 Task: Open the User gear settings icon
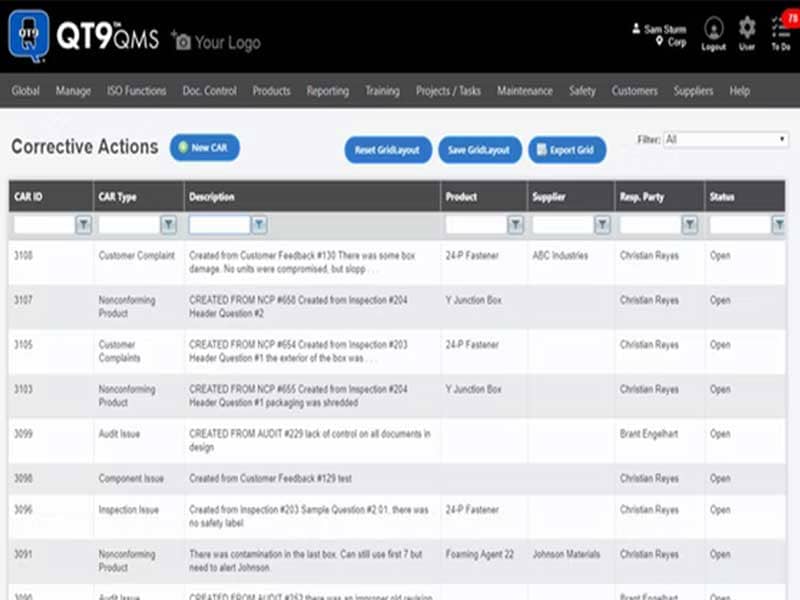click(x=747, y=34)
